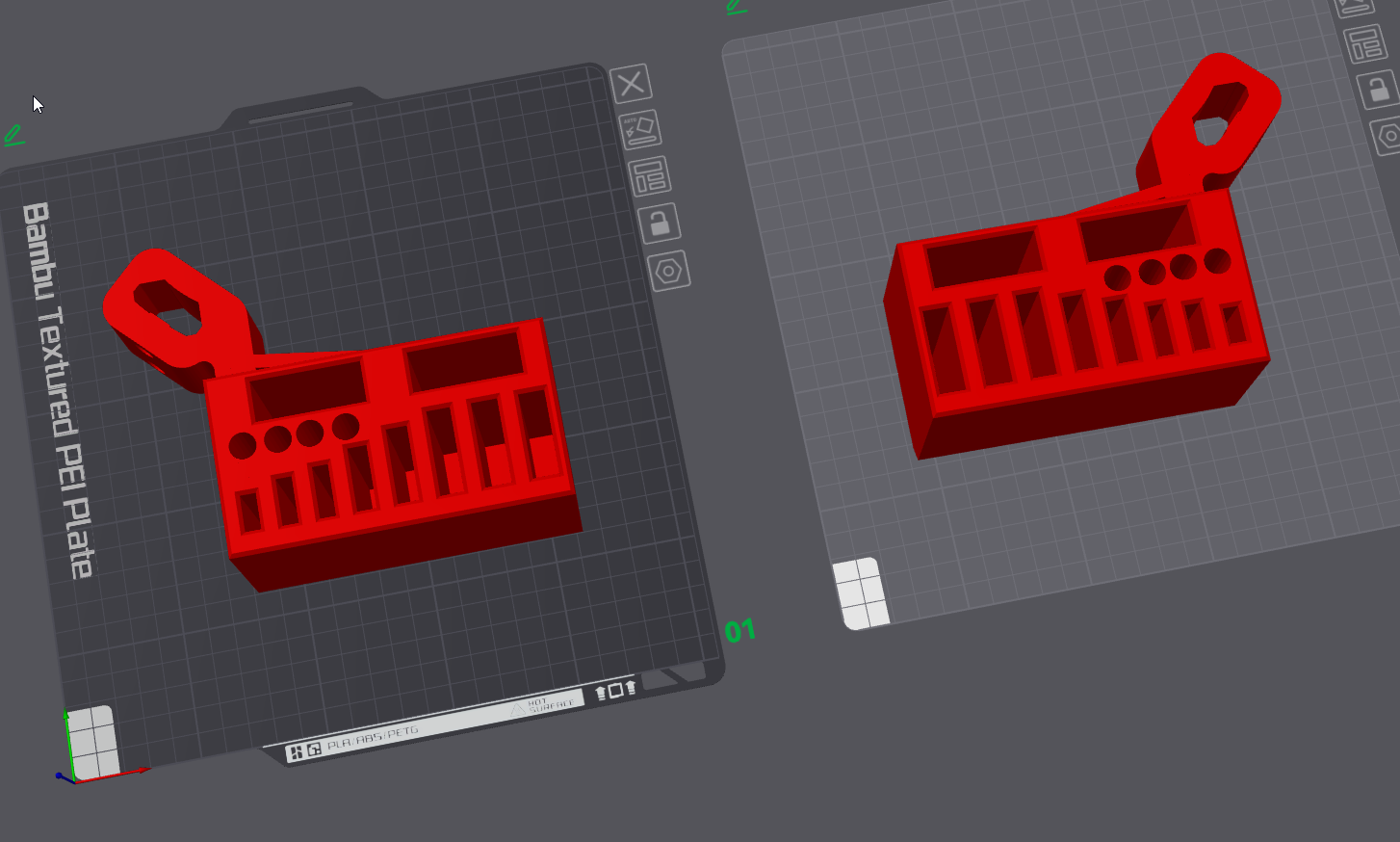
Task: Arrange objects on plate 01
Action: pos(650,176)
